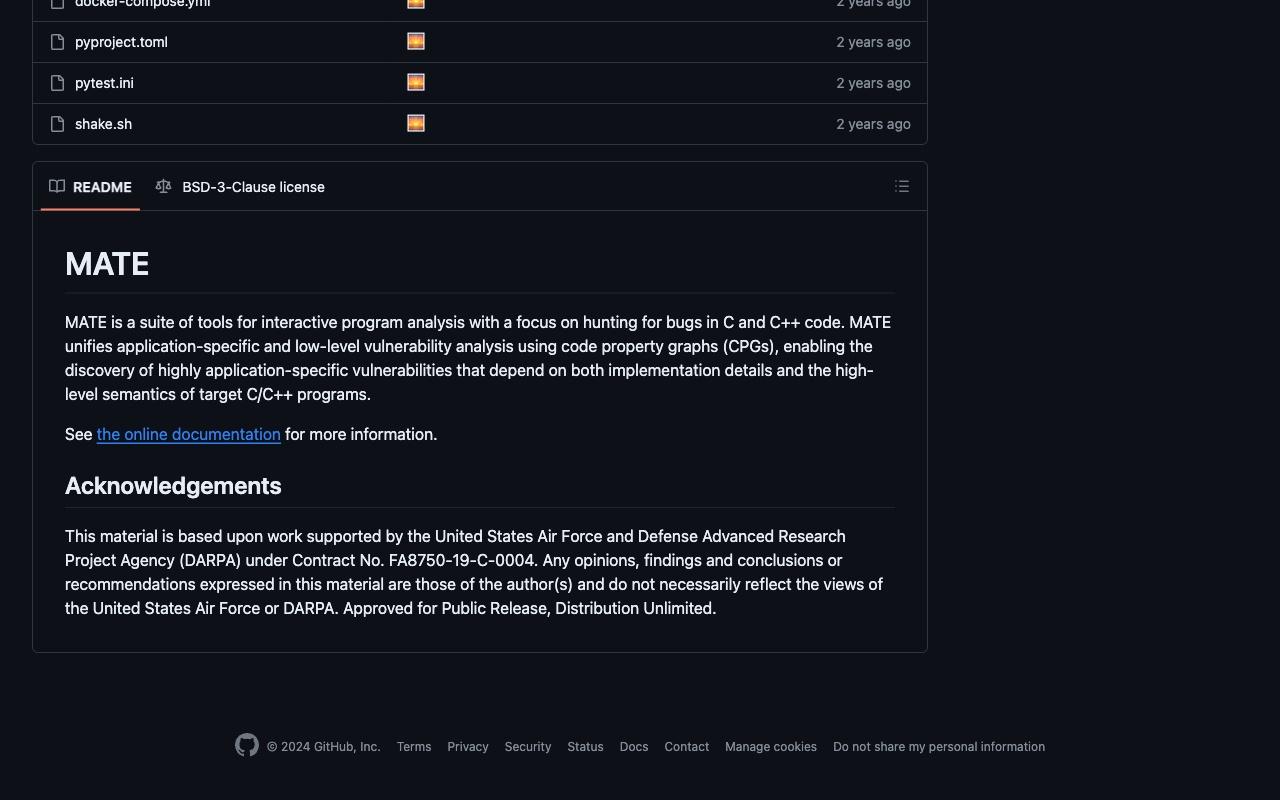Open the Status footer link
This screenshot has height=800, width=1280.
point(585,747)
